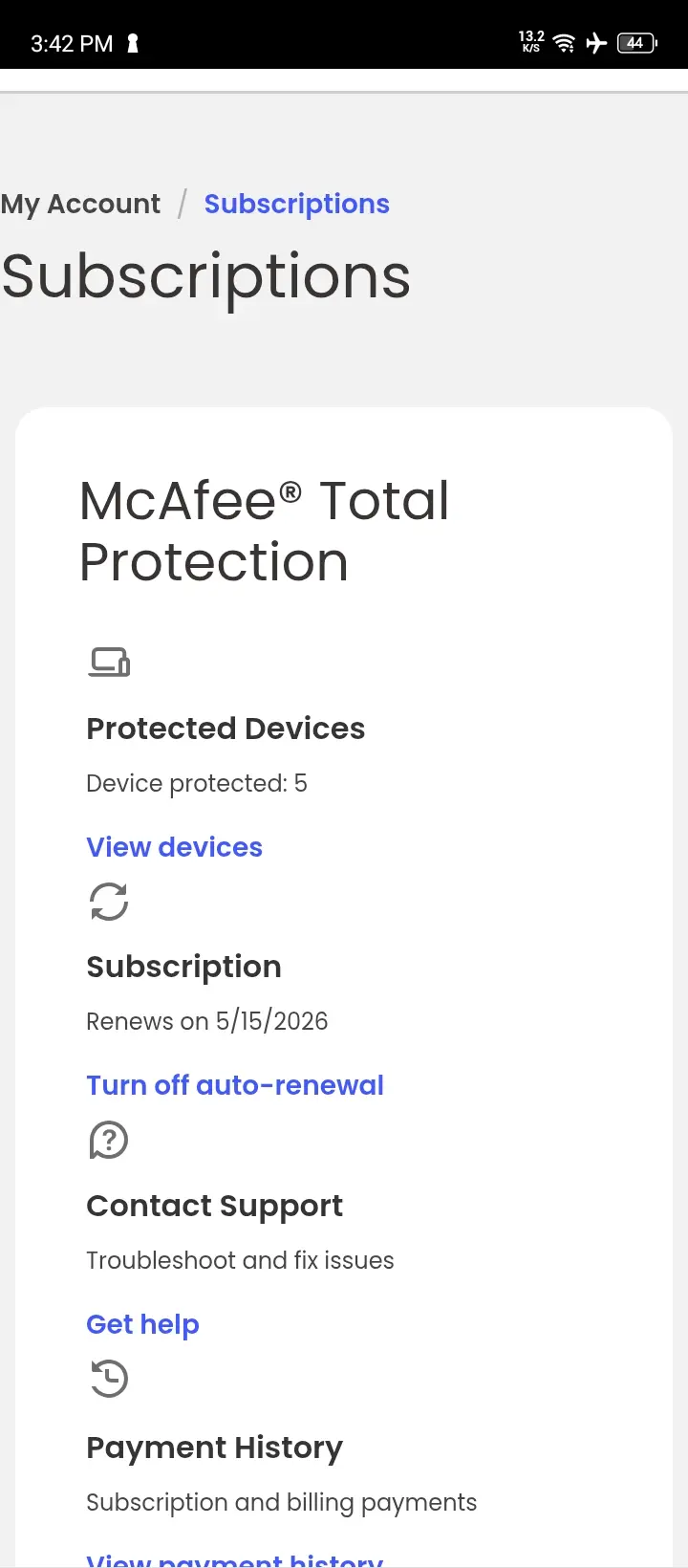Select Turn off auto-renewal link
The width and height of the screenshot is (688, 1568).
pyautogui.click(x=235, y=1085)
